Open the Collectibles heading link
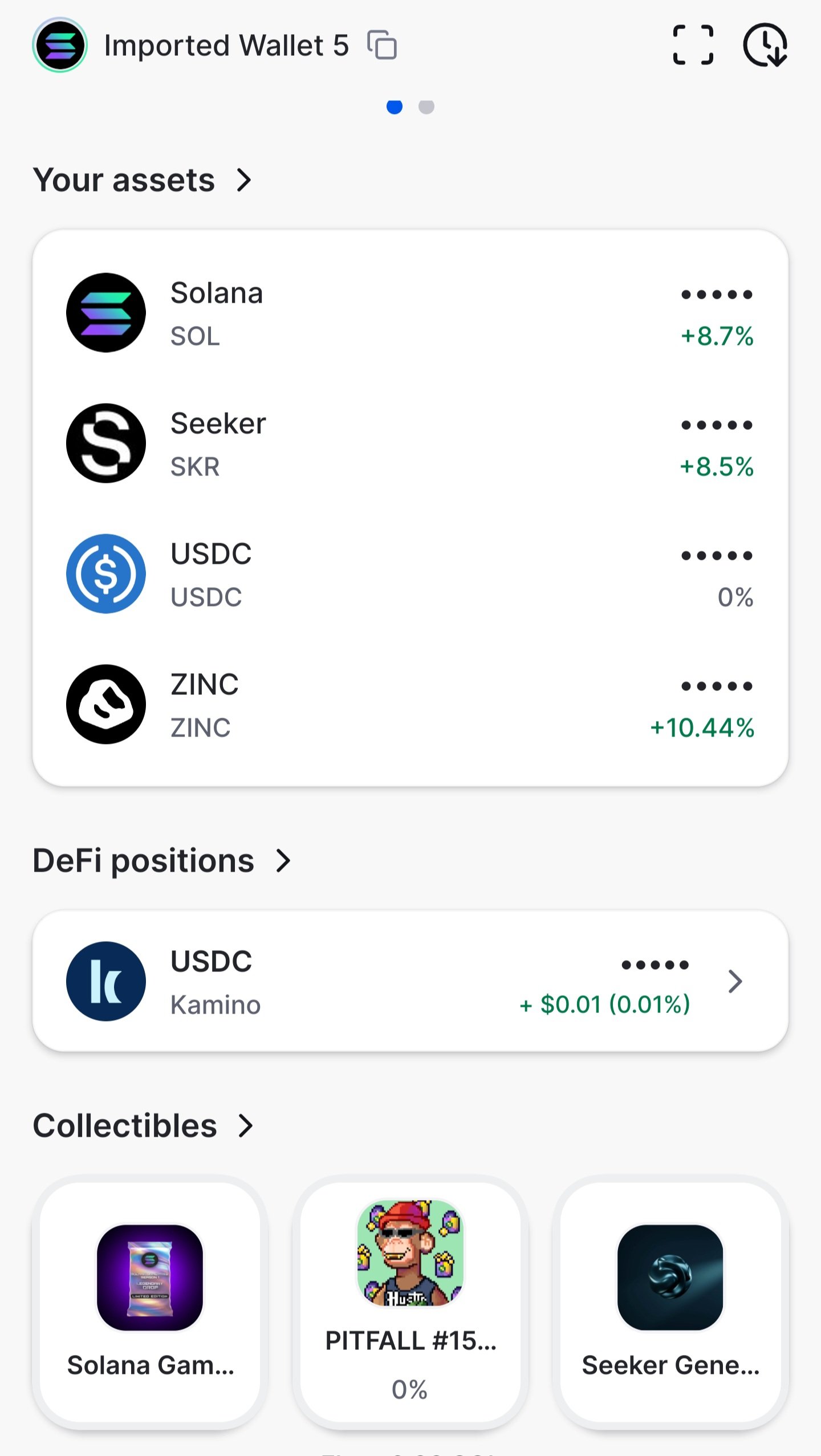The image size is (821, 1456). point(125,1126)
